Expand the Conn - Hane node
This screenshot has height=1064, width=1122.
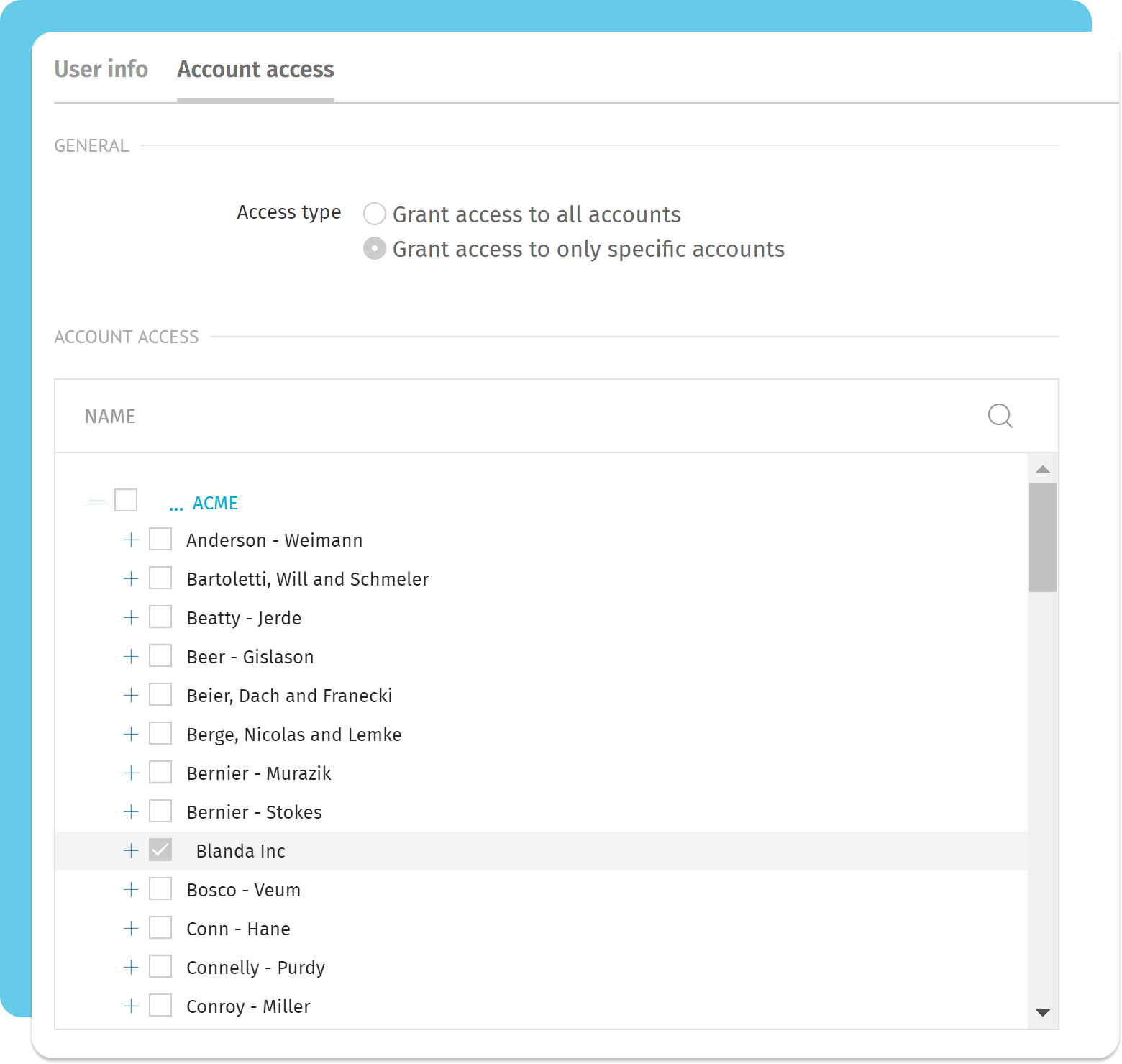coord(131,928)
